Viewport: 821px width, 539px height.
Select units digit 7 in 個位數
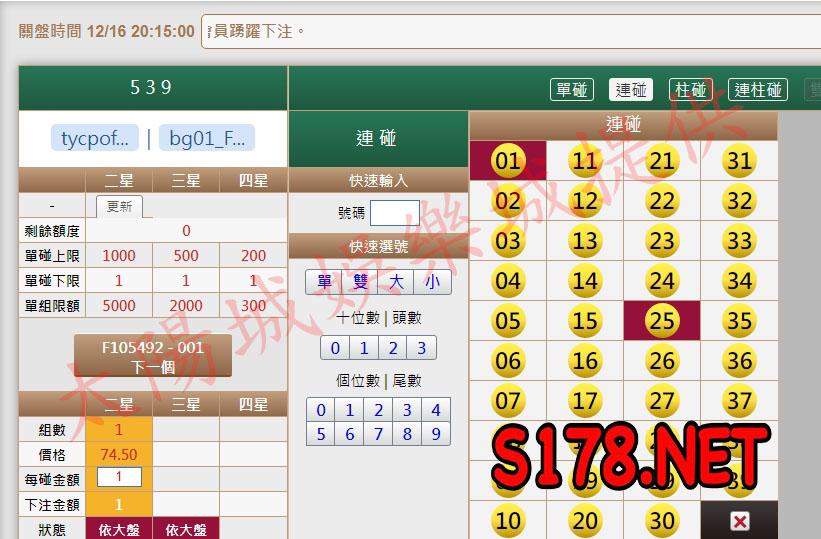(x=378, y=434)
